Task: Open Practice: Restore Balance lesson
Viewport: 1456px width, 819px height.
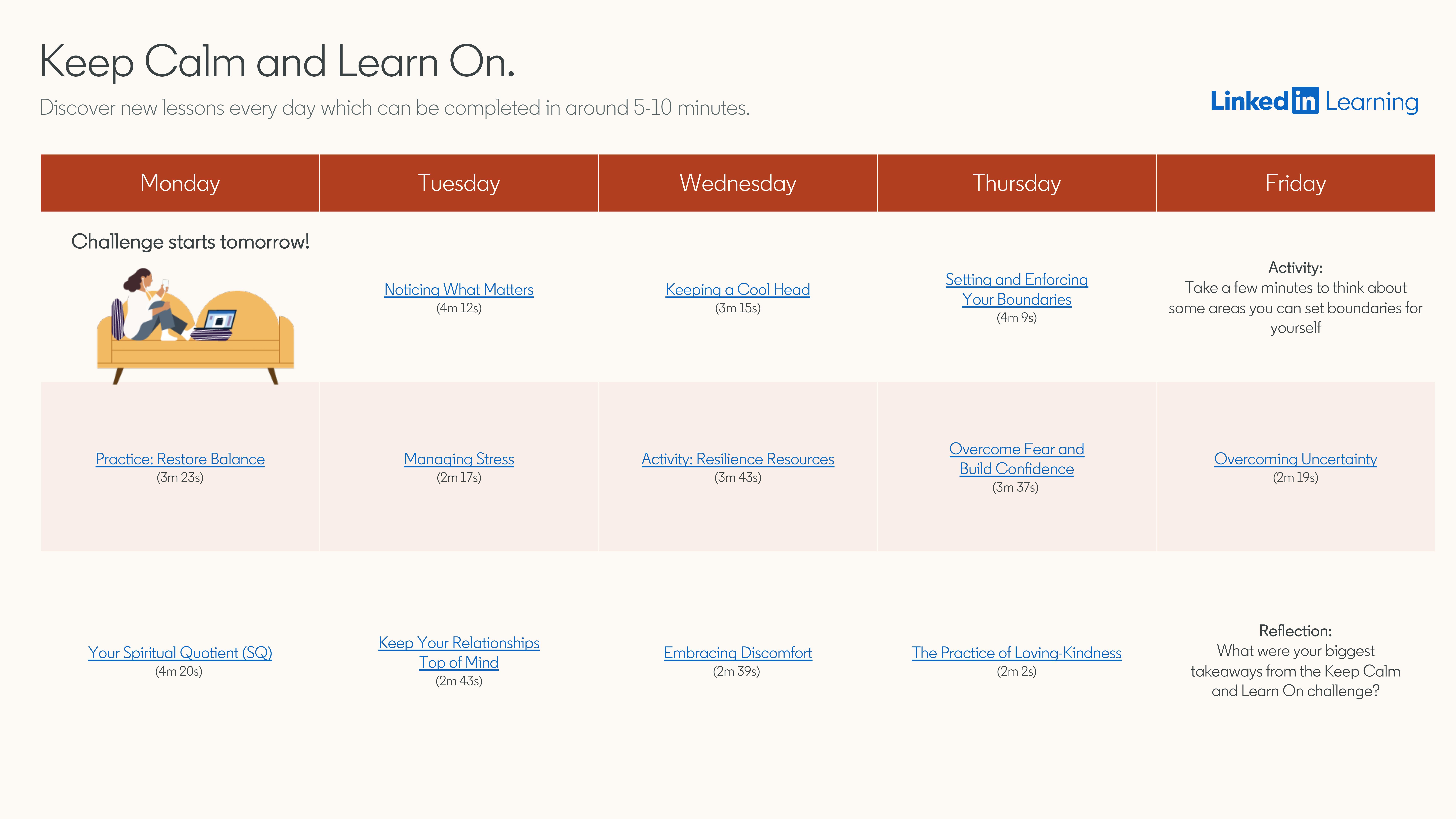Action: (x=180, y=459)
